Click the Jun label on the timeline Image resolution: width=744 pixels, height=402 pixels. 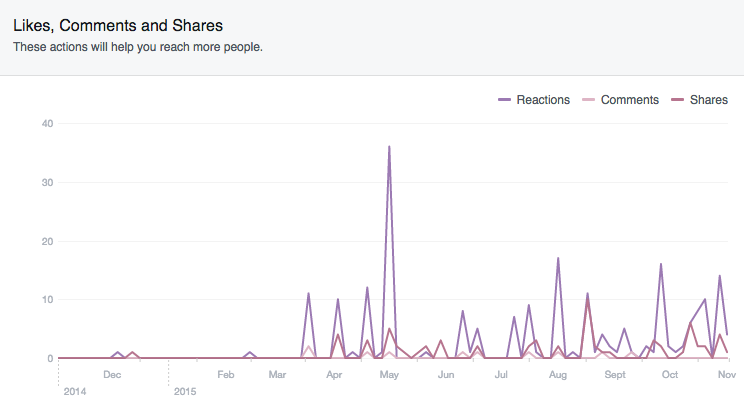click(446, 375)
